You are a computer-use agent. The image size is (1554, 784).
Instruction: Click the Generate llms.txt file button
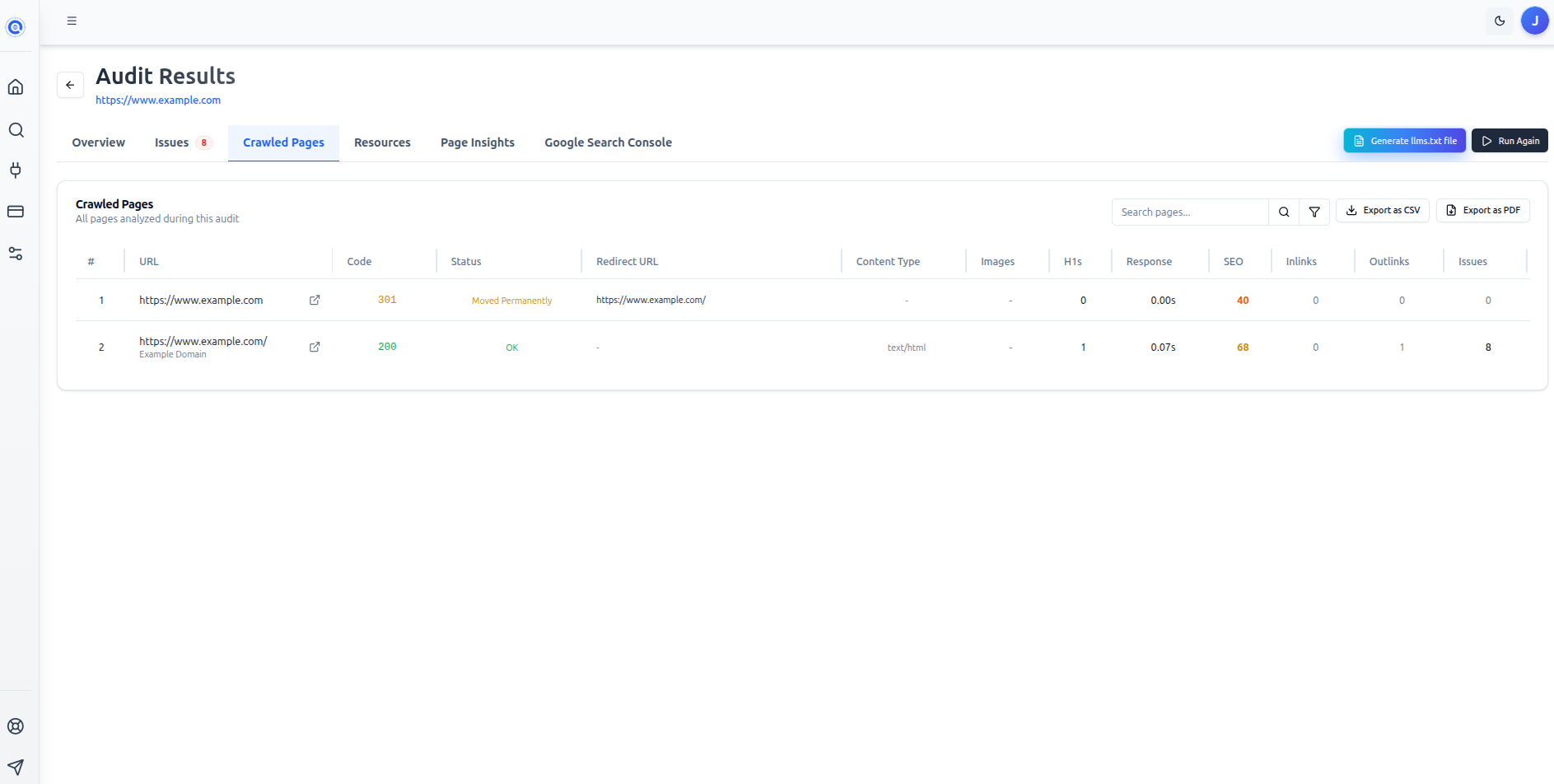(x=1404, y=141)
